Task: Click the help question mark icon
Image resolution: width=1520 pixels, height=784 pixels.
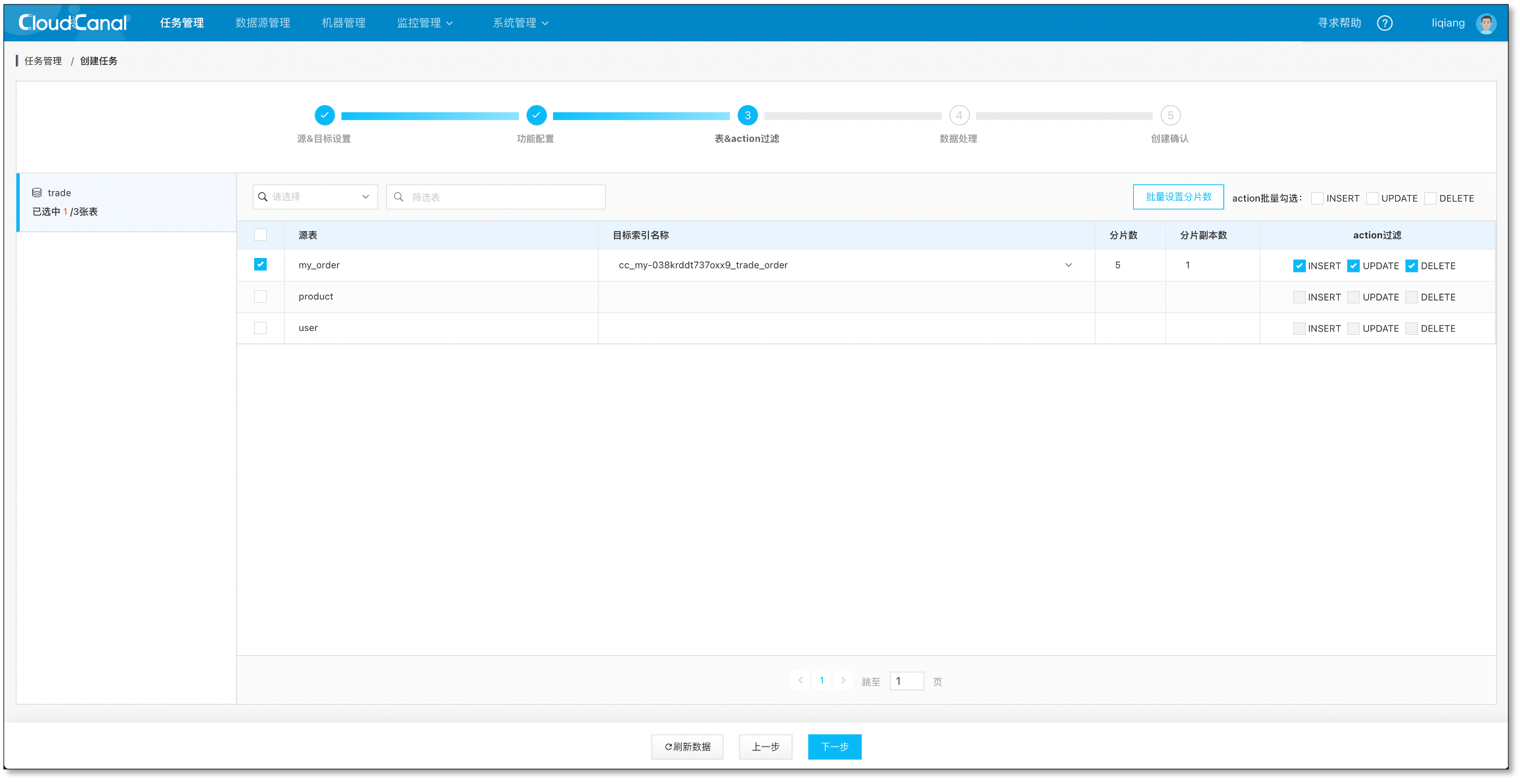Action: pyautogui.click(x=1385, y=23)
